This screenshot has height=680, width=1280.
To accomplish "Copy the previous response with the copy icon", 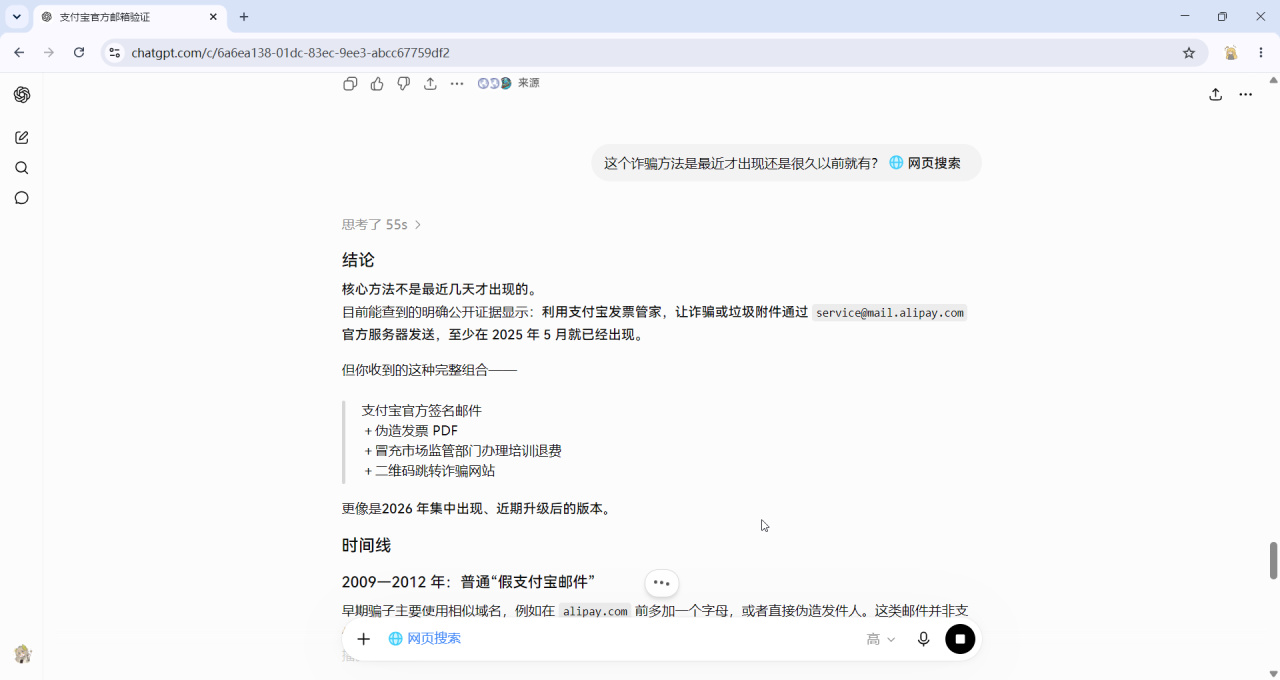I will click(350, 84).
